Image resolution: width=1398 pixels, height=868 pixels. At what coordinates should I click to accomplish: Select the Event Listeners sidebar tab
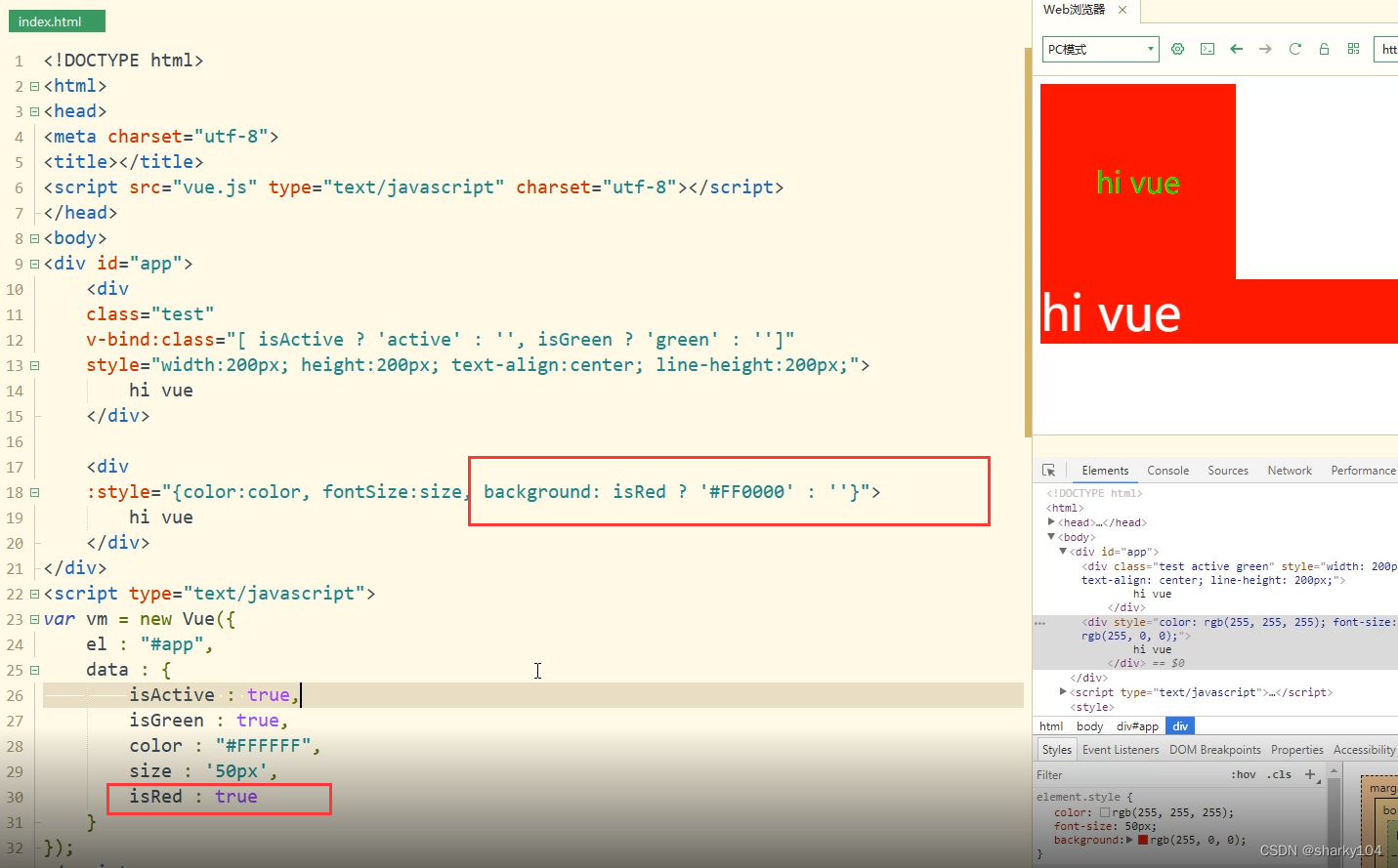(x=1121, y=750)
